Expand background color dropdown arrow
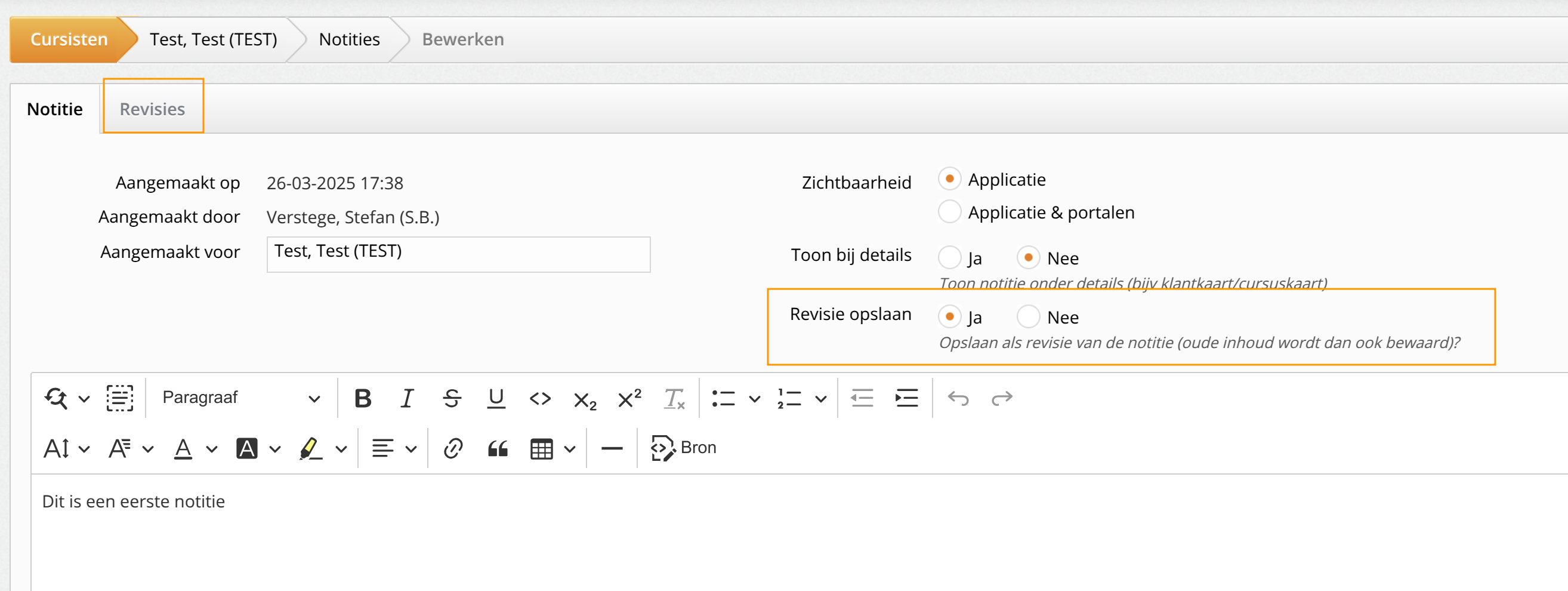The height and width of the screenshot is (591, 1568). pos(275,450)
